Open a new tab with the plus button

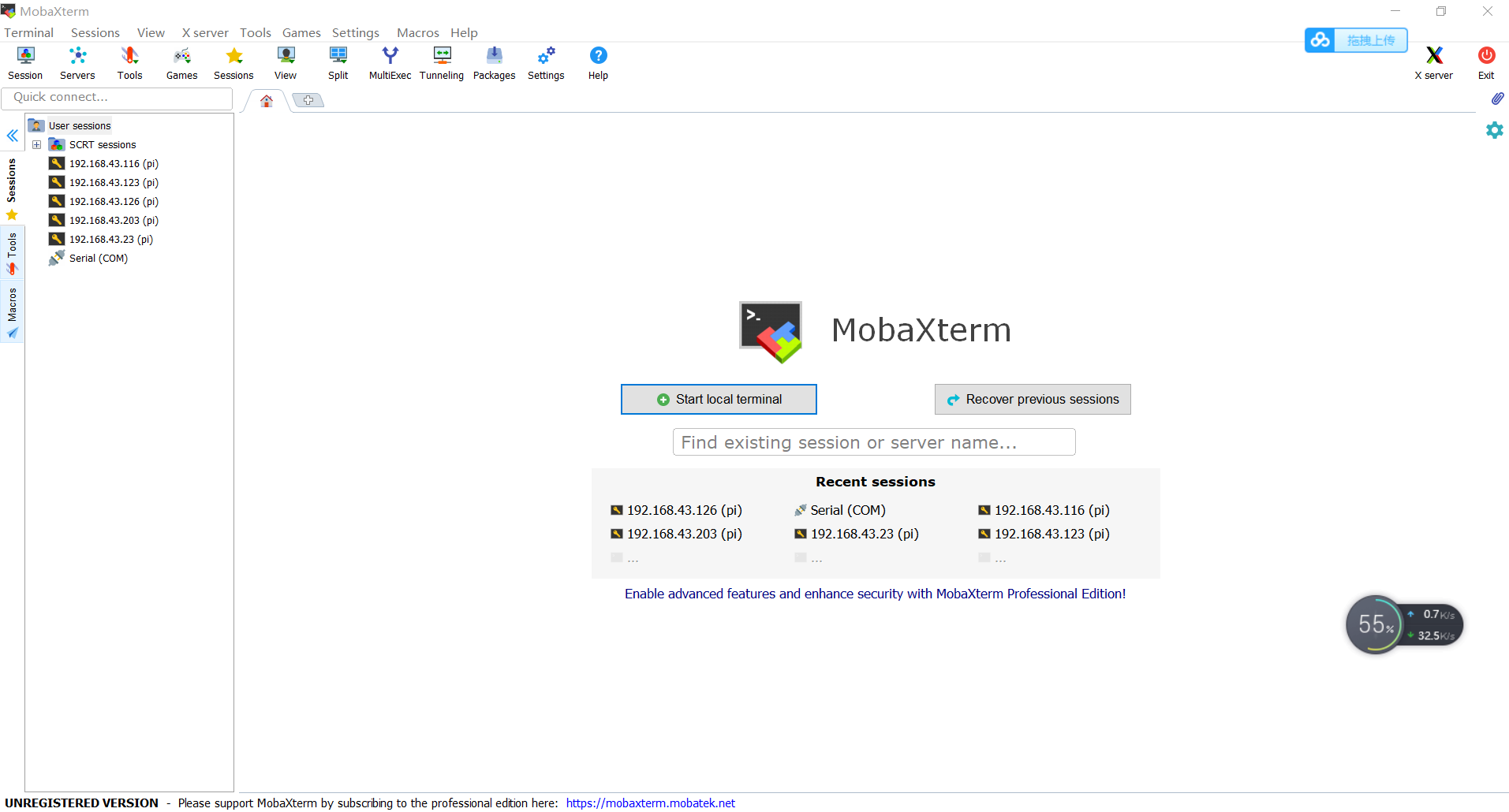point(308,100)
